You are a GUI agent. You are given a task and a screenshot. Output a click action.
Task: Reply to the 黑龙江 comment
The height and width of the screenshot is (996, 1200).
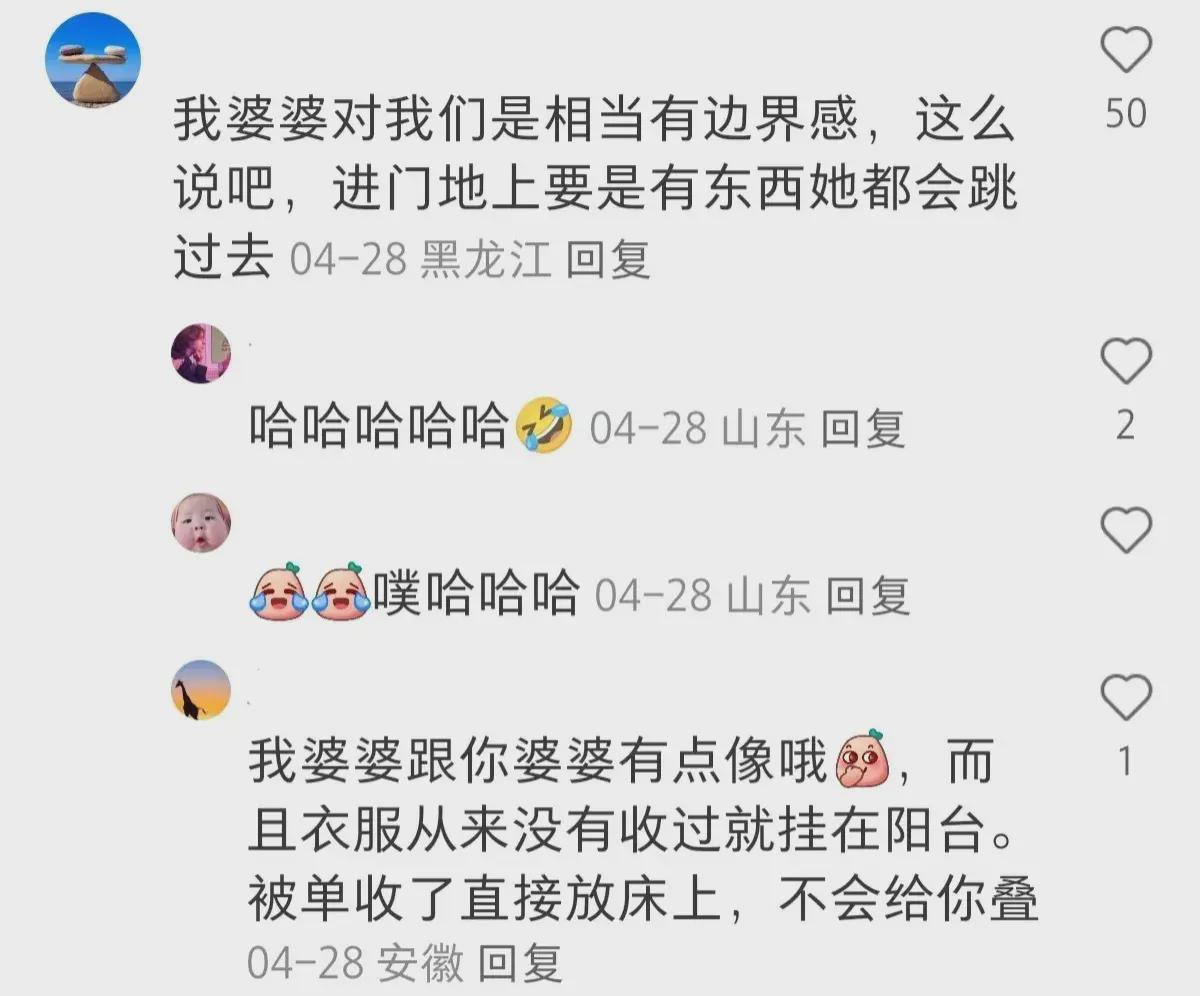(x=608, y=260)
